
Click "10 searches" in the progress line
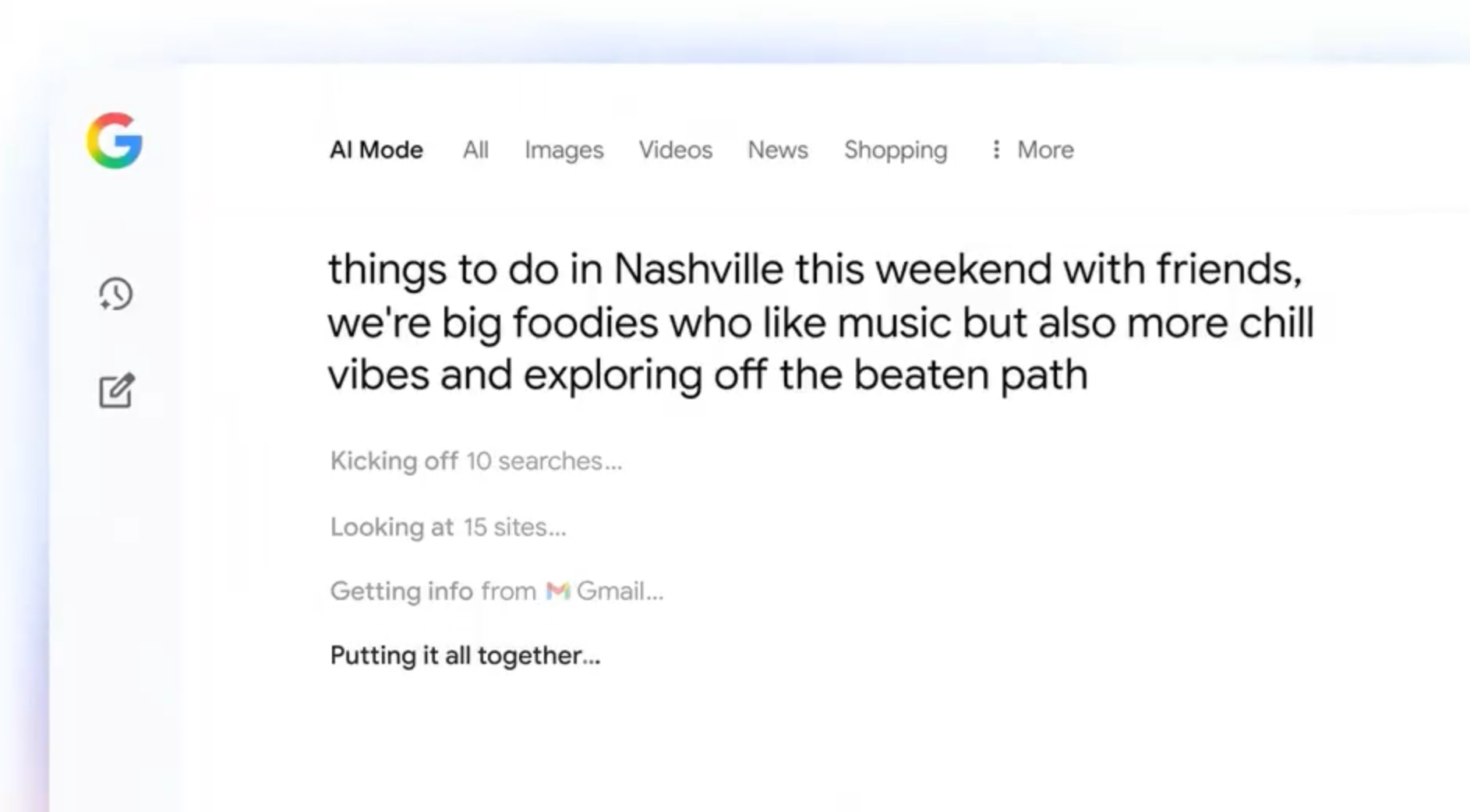pos(542,461)
